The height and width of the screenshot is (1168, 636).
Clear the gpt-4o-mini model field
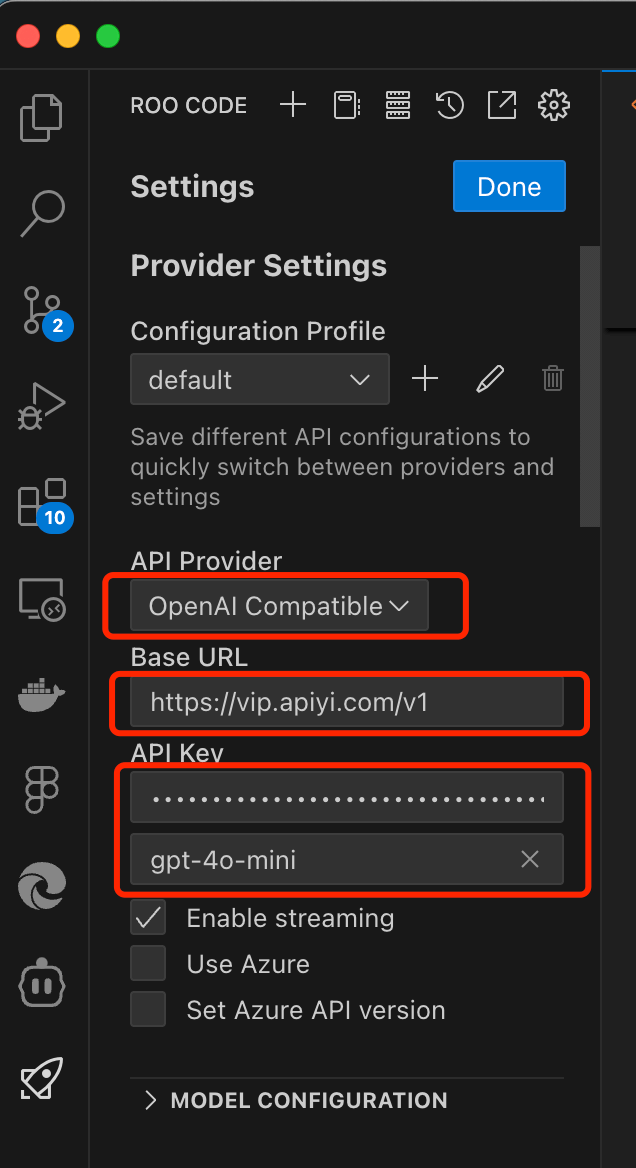530,859
